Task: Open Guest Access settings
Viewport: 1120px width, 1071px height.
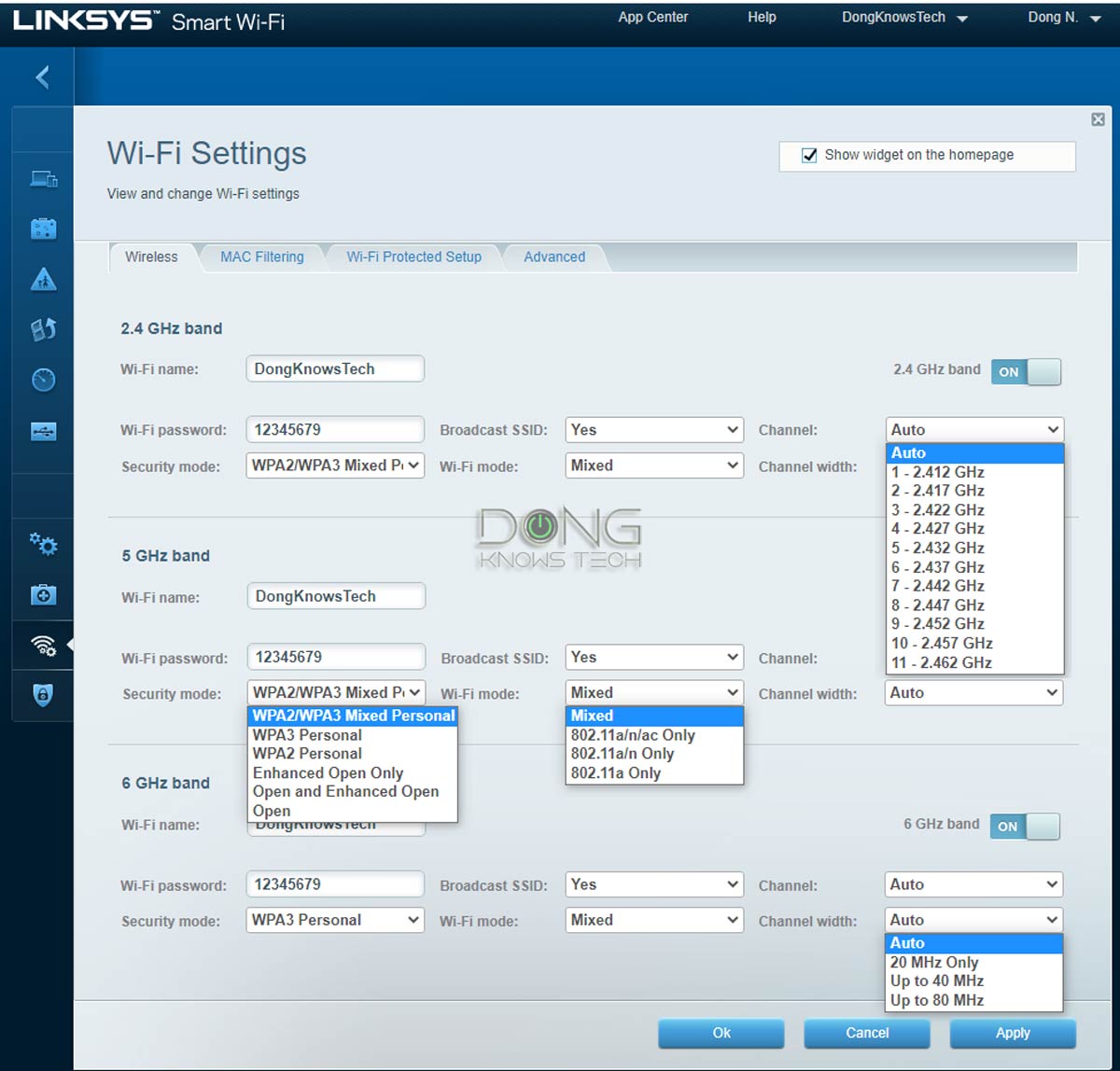Action: click(x=43, y=229)
